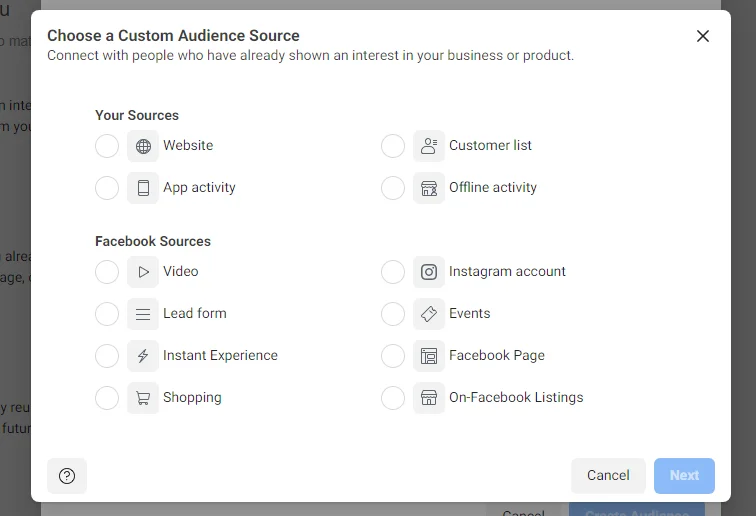Click the Lead form lines icon
This screenshot has width=756, height=516.
pos(143,314)
